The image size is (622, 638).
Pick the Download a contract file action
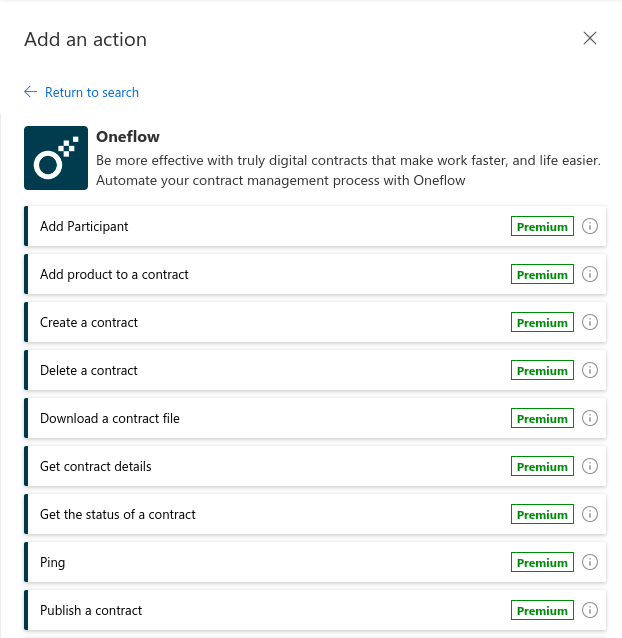click(315, 418)
